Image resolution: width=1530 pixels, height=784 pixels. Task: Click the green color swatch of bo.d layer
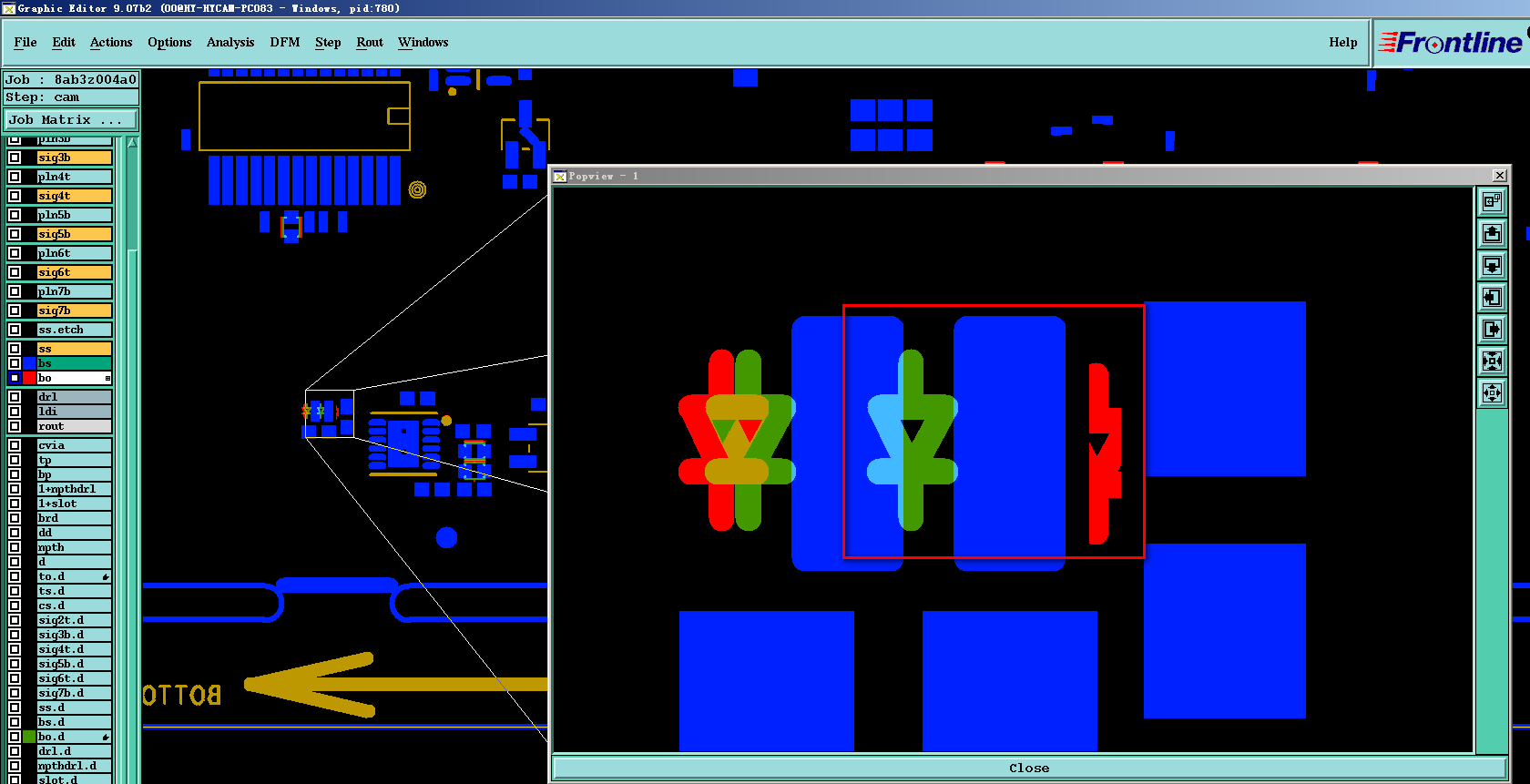click(30, 737)
